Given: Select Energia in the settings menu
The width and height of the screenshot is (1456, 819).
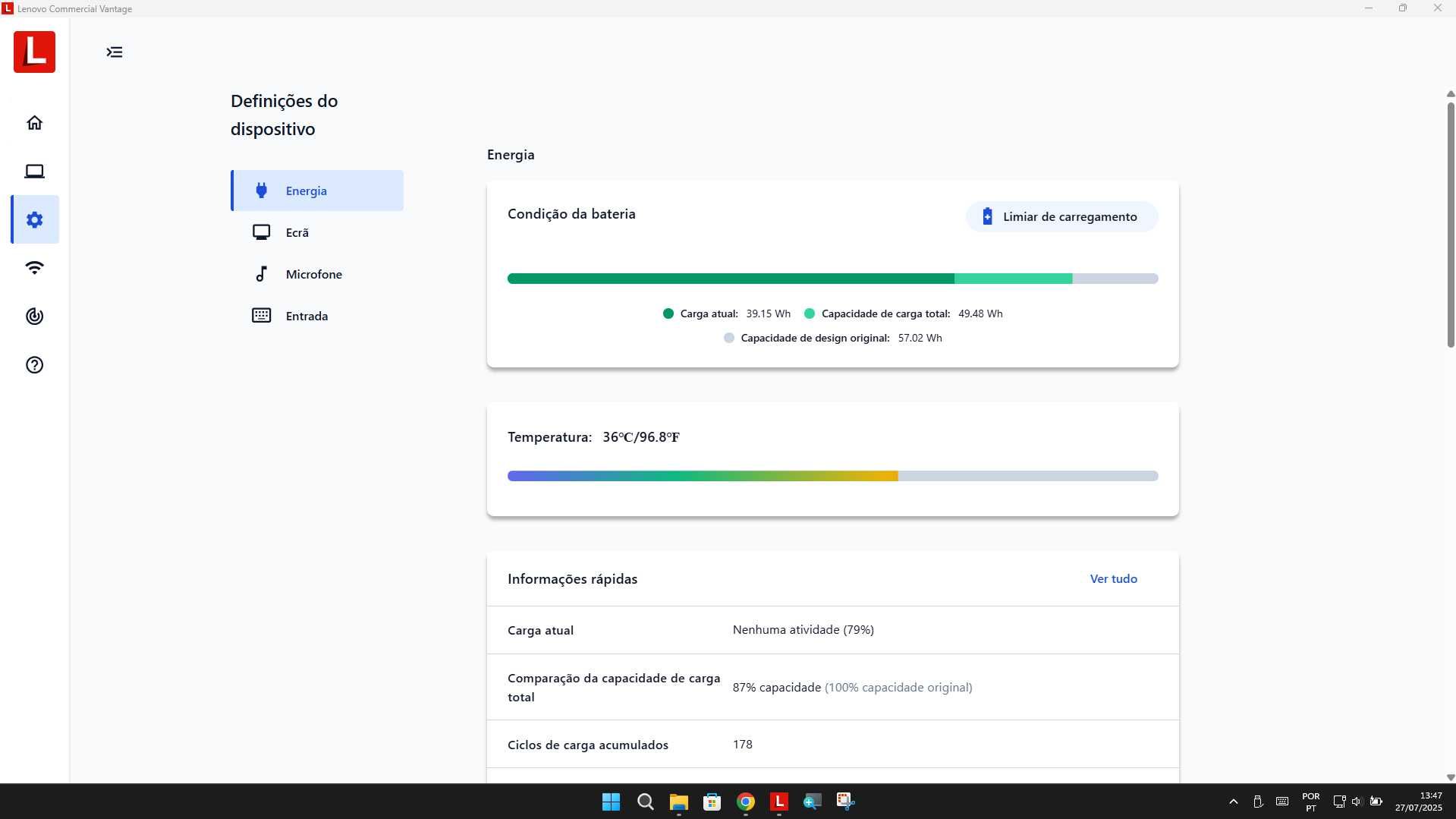Looking at the screenshot, I should tap(317, 191).
